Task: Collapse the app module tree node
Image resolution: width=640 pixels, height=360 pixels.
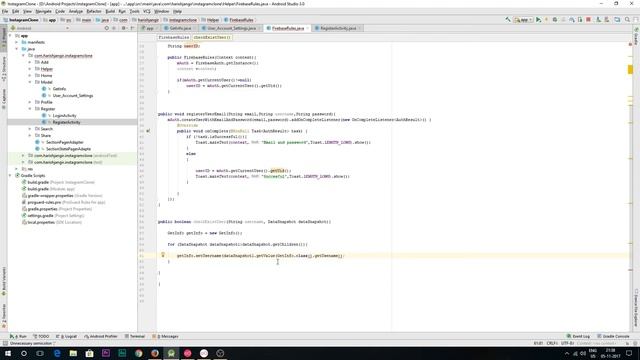Action: [10, 36]
